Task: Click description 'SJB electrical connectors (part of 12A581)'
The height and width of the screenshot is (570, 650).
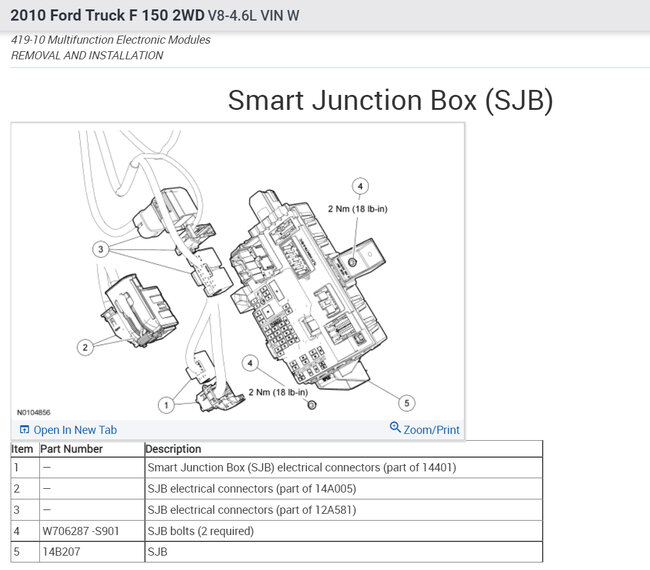Action: (252, 510)
